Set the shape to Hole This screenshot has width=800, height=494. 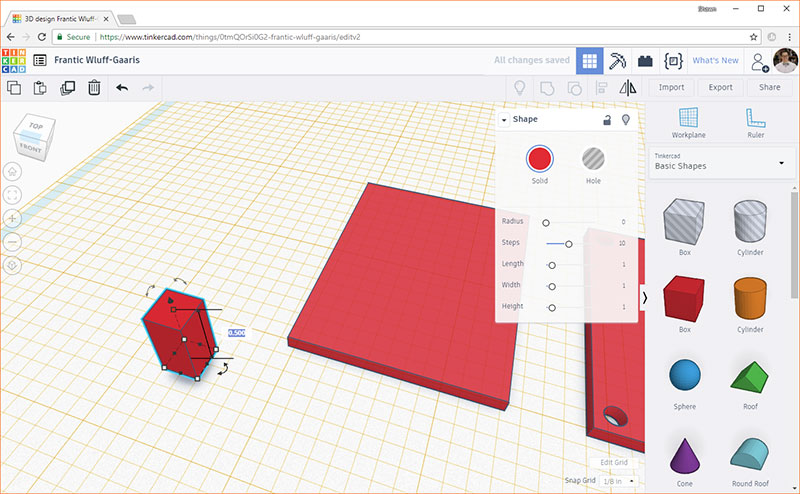coord(593,158)
